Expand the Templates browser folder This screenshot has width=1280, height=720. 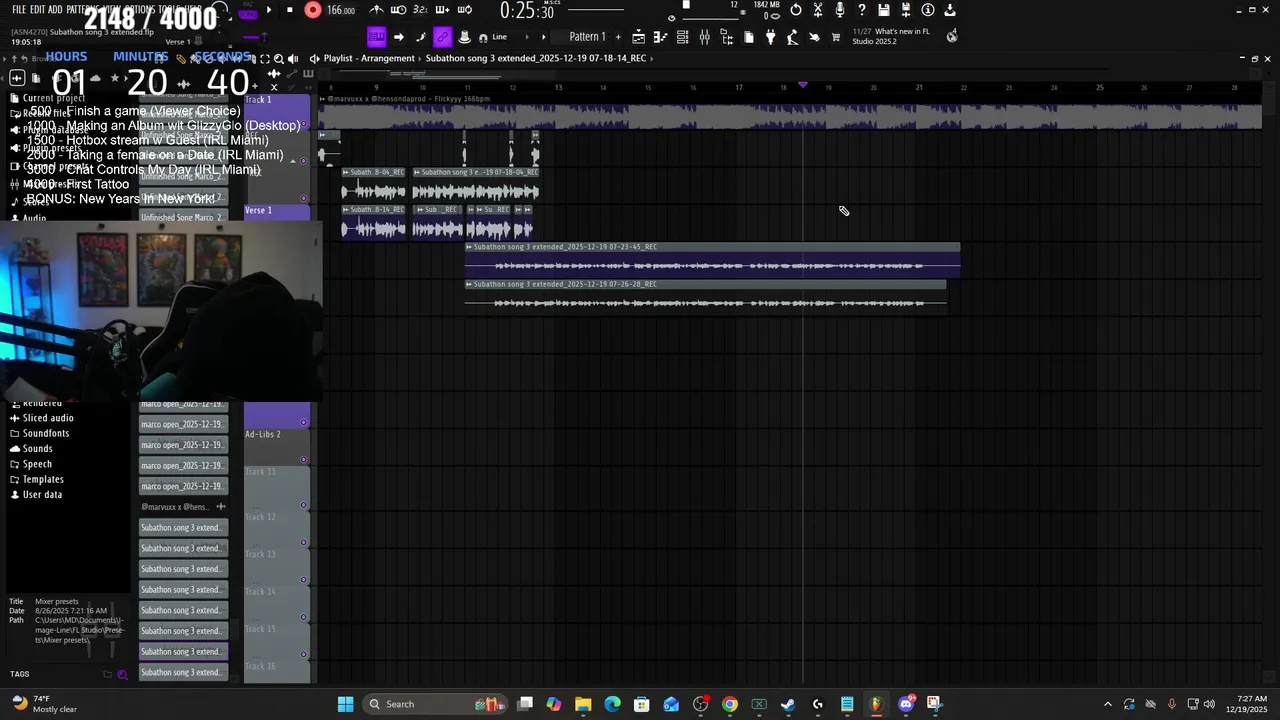pyautogui.click(x=43, y=479)
